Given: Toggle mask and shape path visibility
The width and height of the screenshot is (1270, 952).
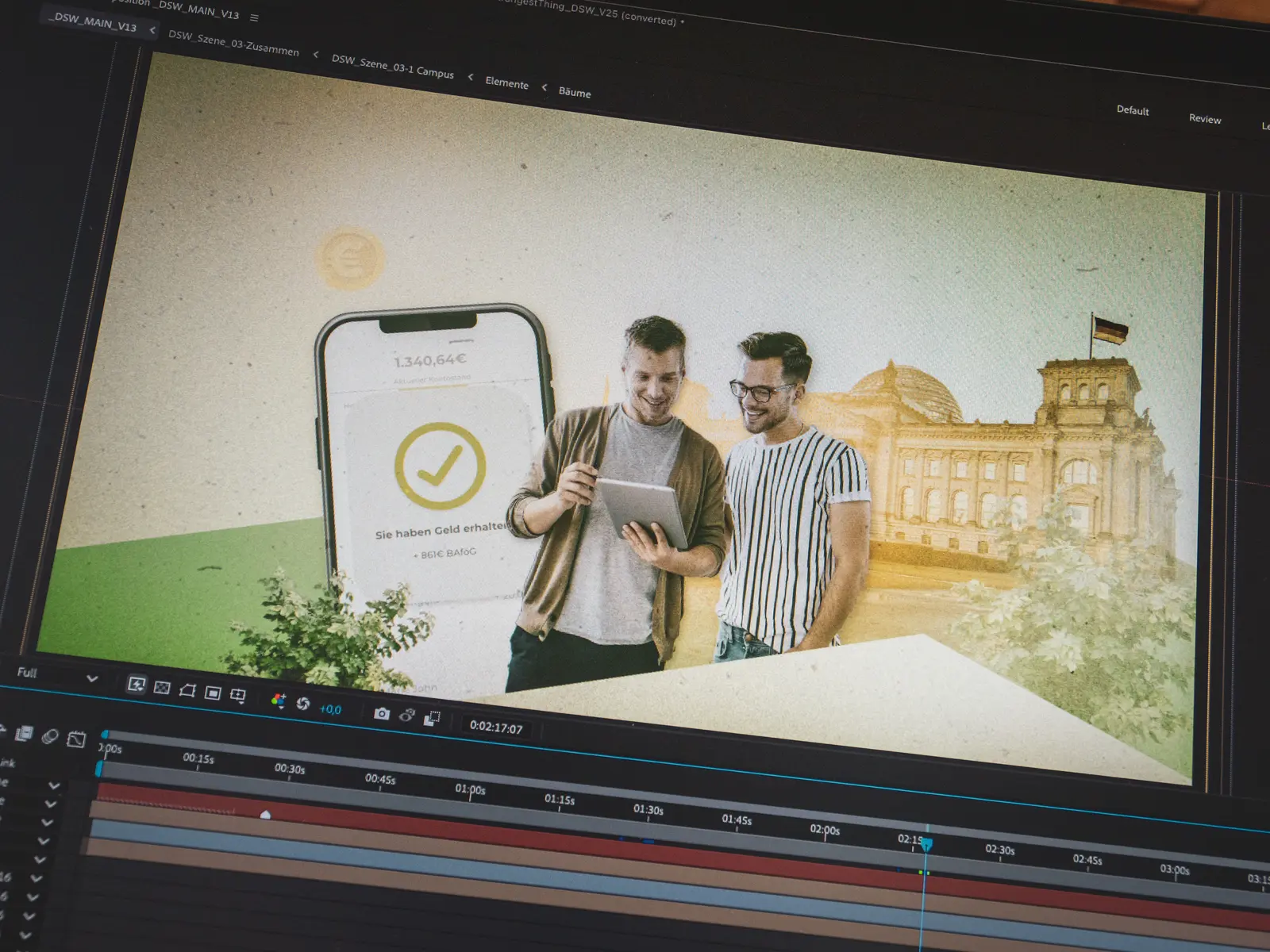Looking at the screenshot, I should (187, 690).
